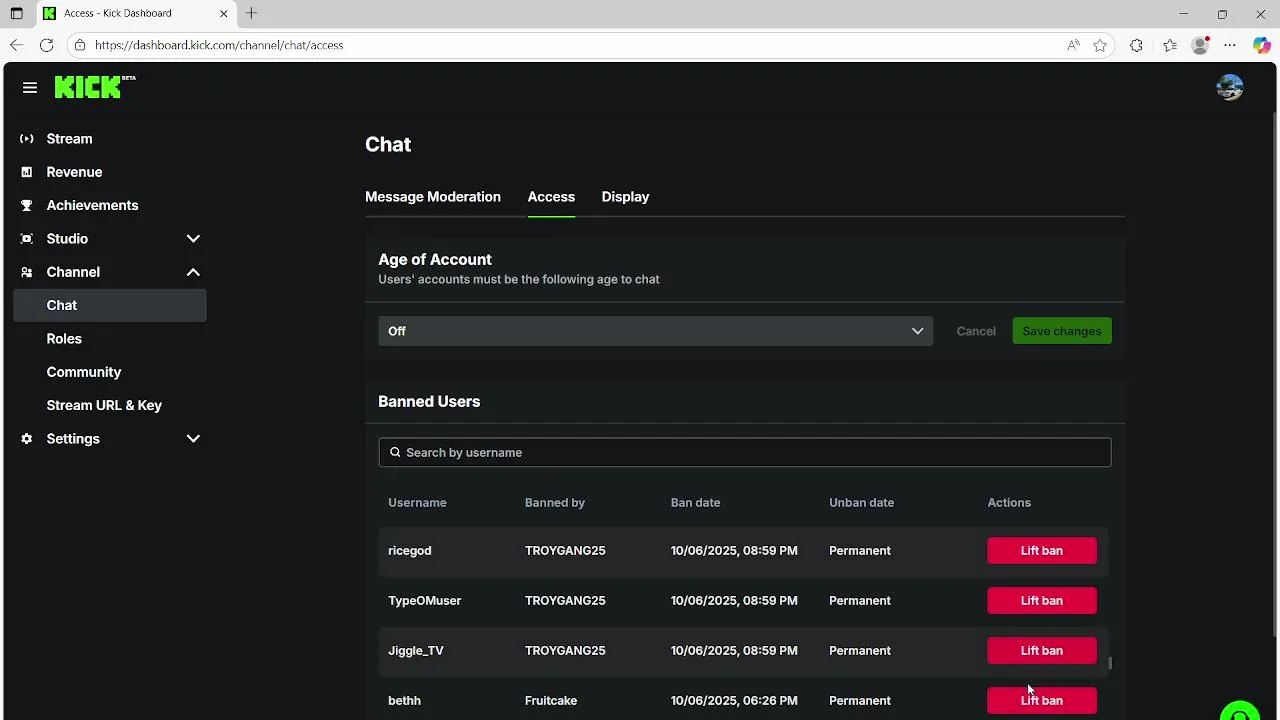The image size is (1280, 720).
Task: Switch to the Message Moderation tab
Action: point(433,197)
